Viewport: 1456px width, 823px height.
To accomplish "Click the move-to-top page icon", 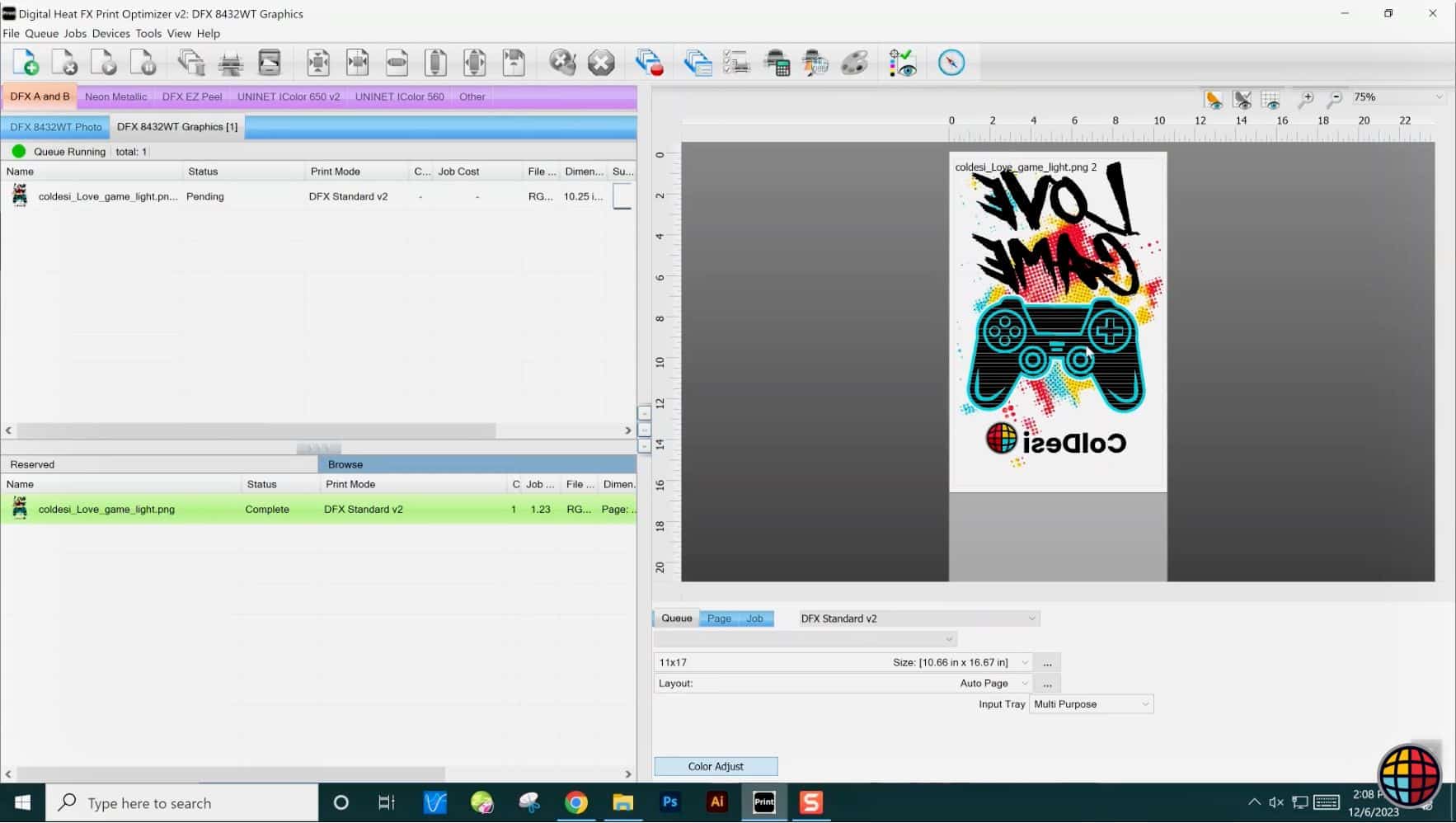I will (x=514, y=63).
